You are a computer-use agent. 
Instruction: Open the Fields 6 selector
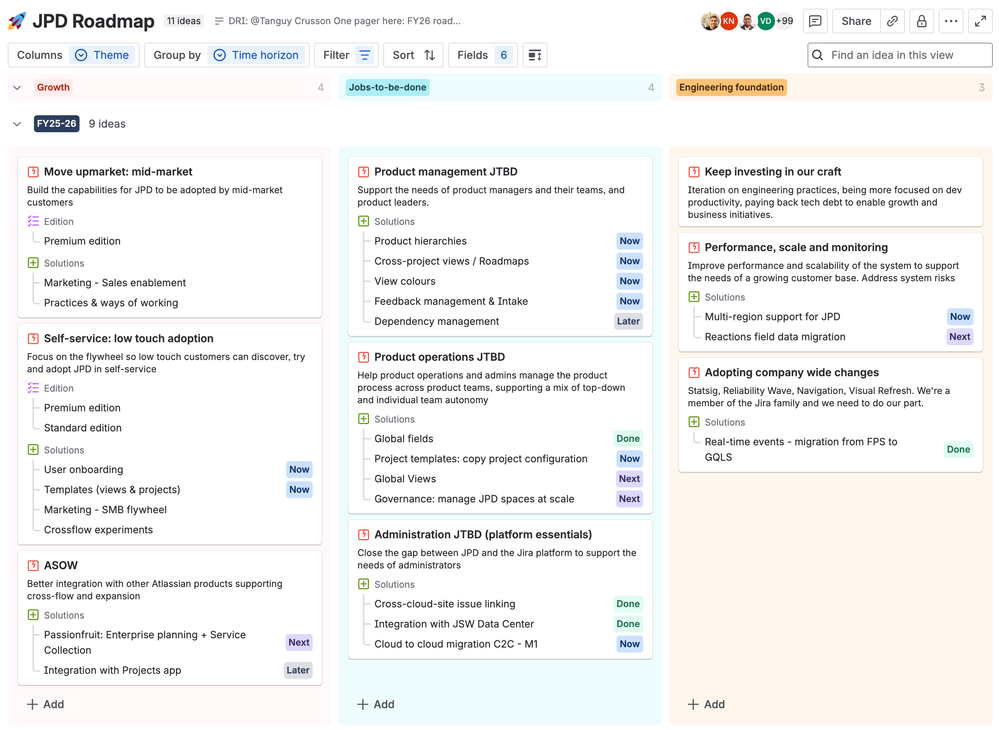click(x=482, y=55)
